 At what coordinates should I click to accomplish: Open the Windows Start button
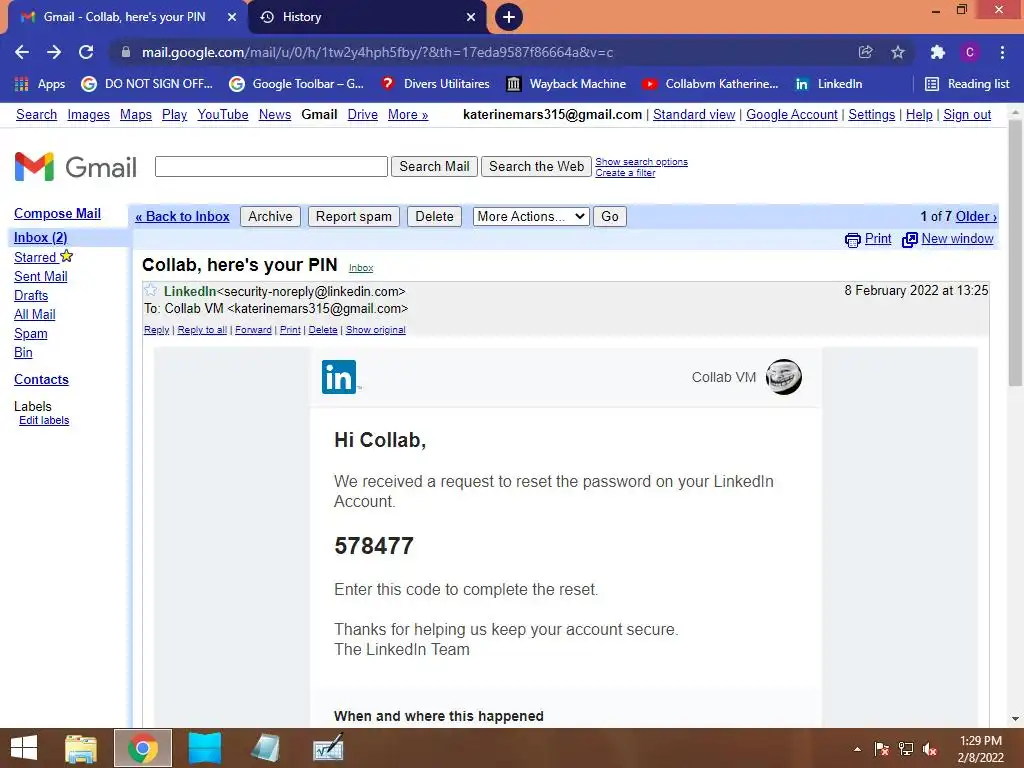pyautogui.click(x=24, y=748)
